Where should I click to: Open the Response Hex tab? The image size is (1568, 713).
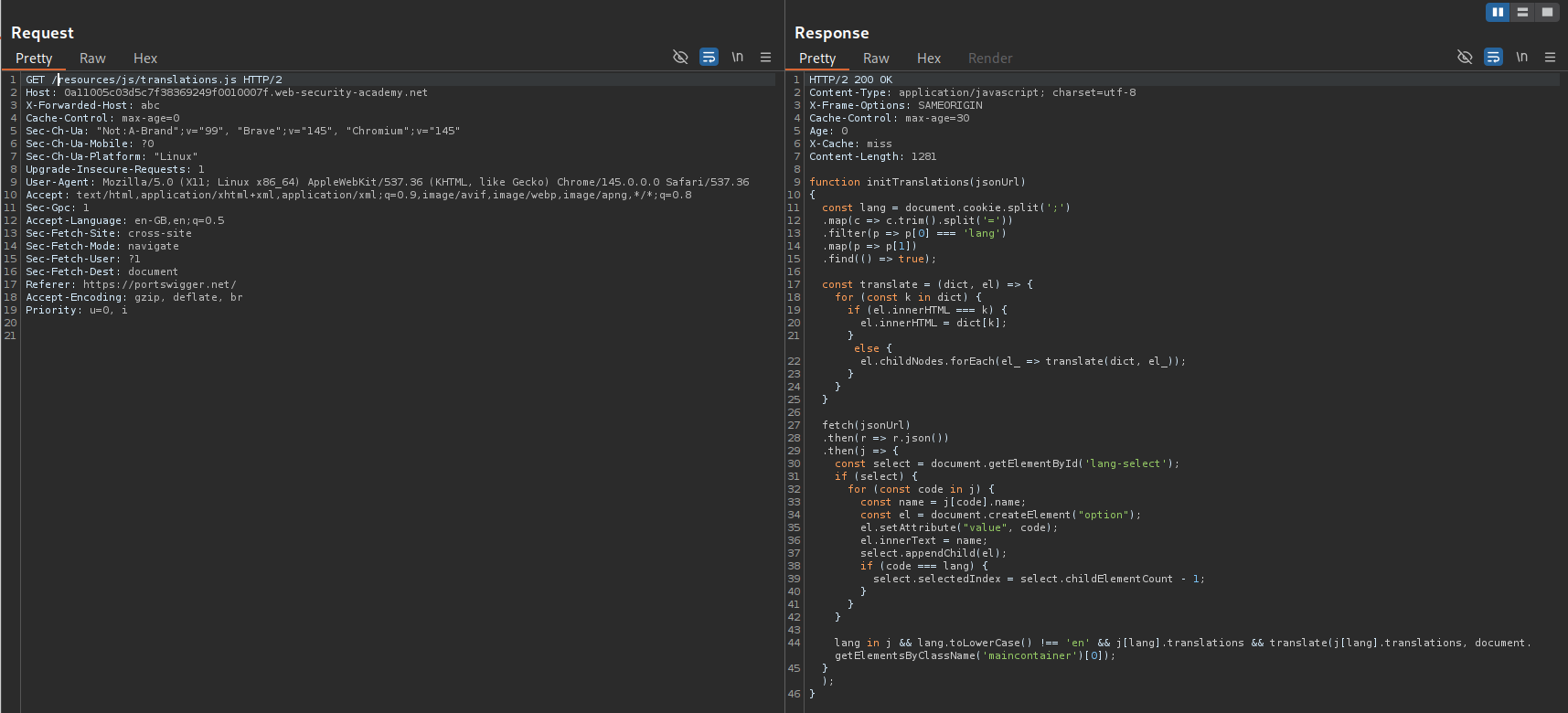click(929, 59)
